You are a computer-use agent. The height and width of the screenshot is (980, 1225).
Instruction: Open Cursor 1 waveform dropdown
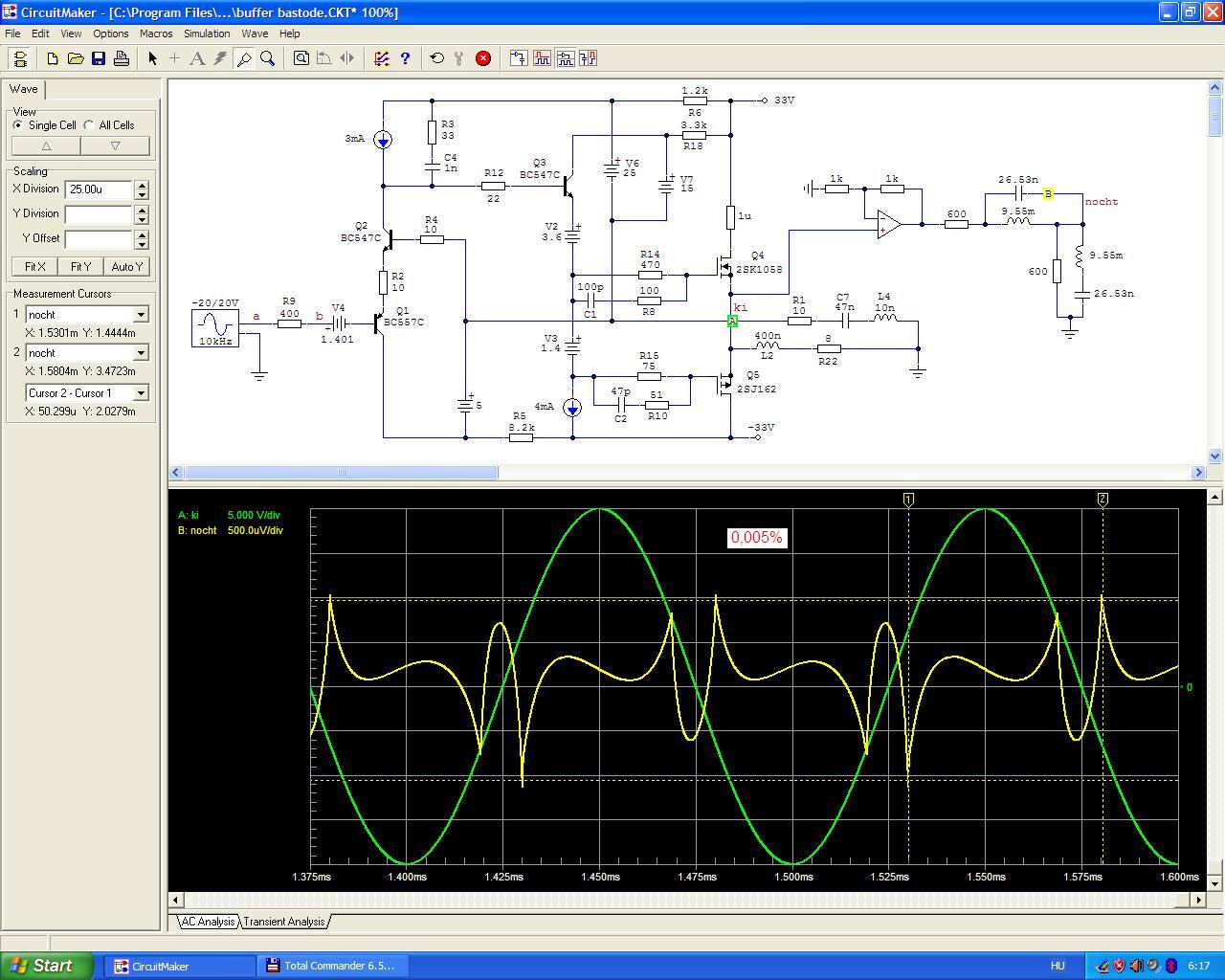click(x=141, y=315)
